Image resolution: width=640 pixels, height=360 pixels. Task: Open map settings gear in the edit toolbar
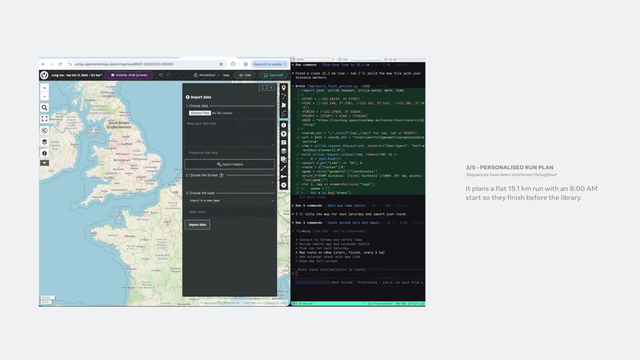(284, 185)
